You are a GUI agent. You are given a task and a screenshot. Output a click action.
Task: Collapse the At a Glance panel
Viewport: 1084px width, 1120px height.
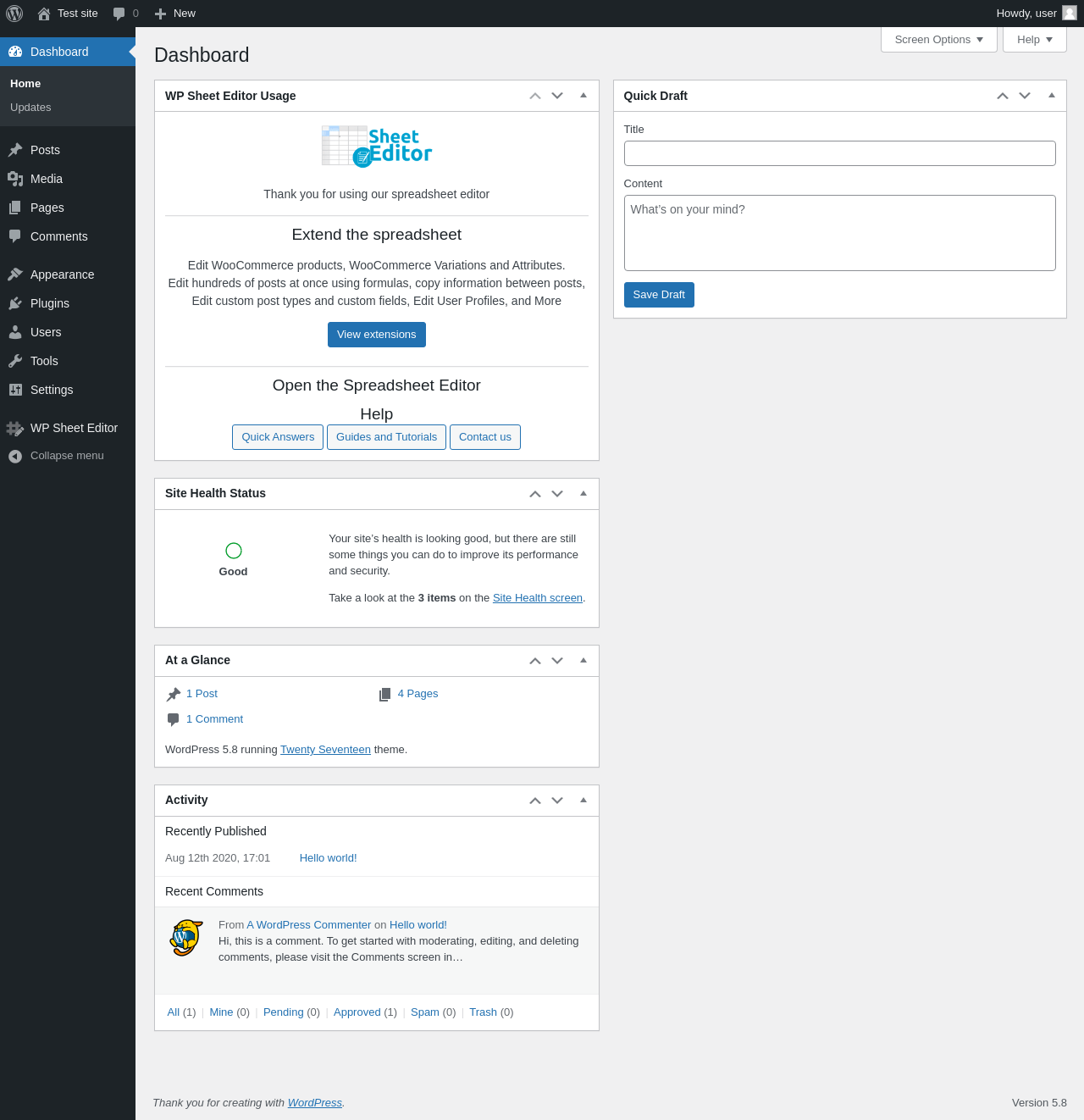[583, 660]
